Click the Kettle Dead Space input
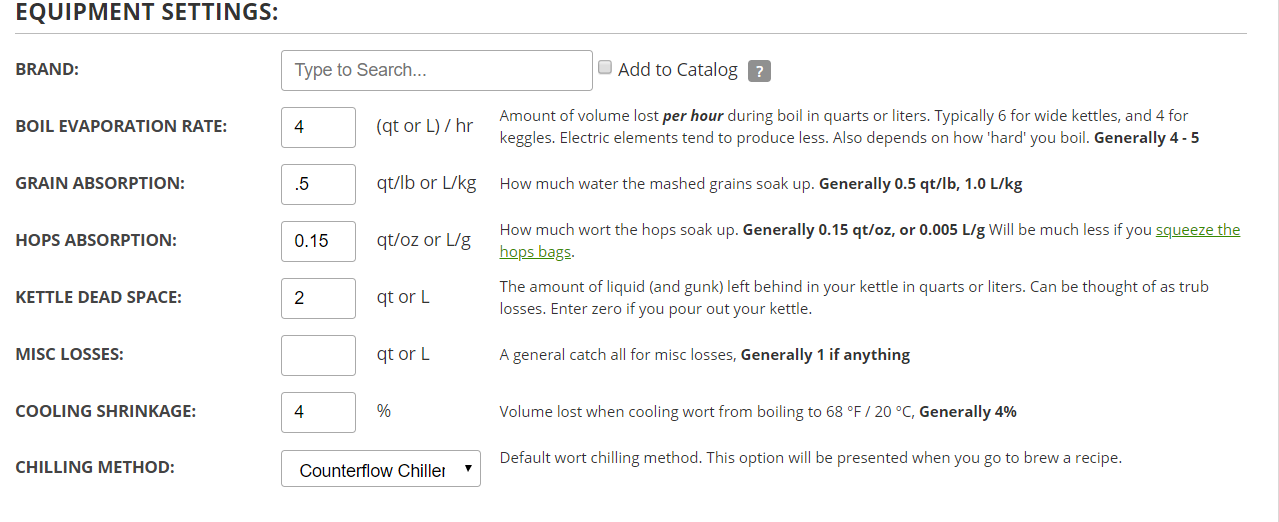 tap(318, 298)
